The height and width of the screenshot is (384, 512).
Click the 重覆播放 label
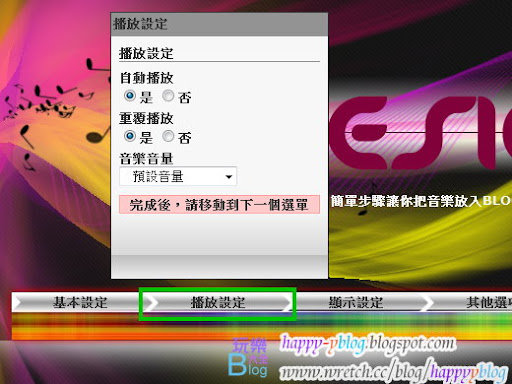pos(146,118)
